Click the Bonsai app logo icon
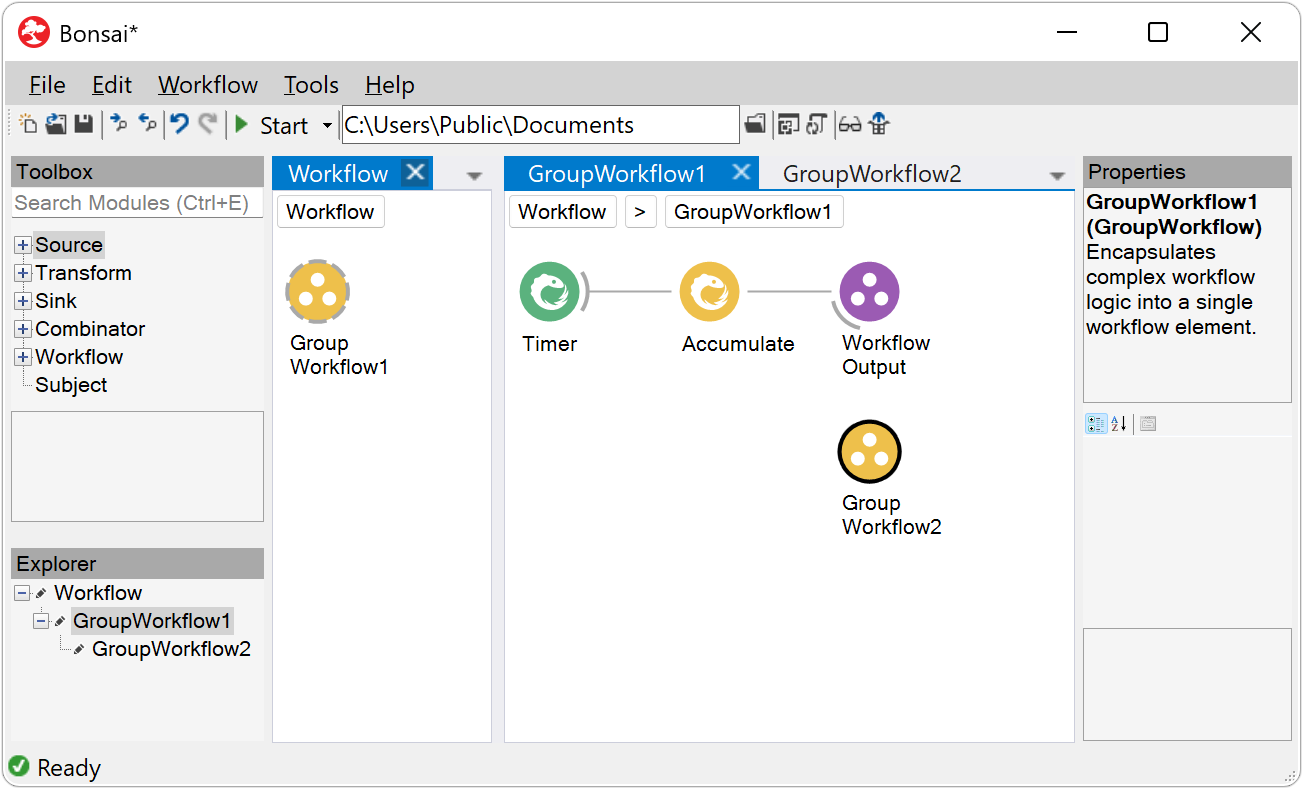Image resolution: width=1303 pixels, height=789 pixels. 34,33
